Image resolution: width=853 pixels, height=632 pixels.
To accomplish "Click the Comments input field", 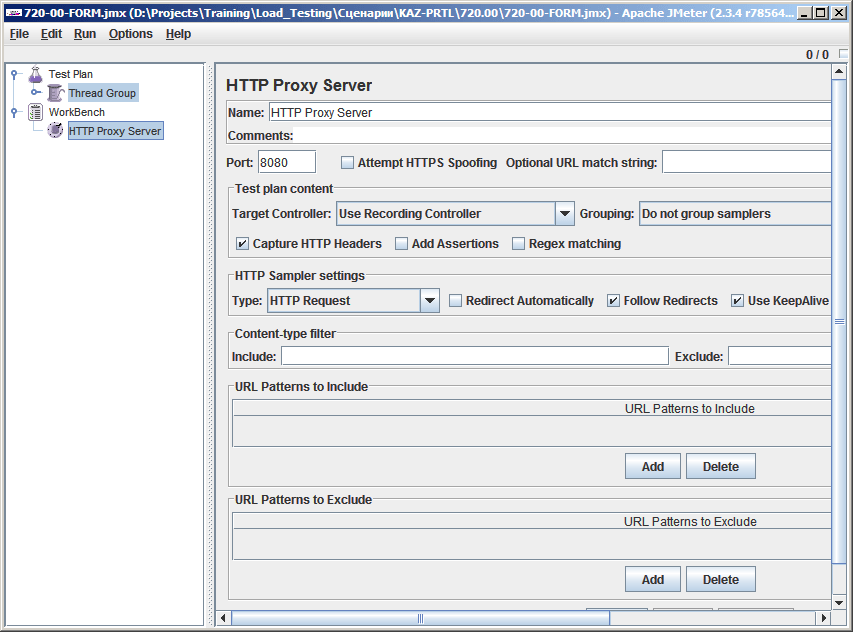I will click(x=563, y=135).
